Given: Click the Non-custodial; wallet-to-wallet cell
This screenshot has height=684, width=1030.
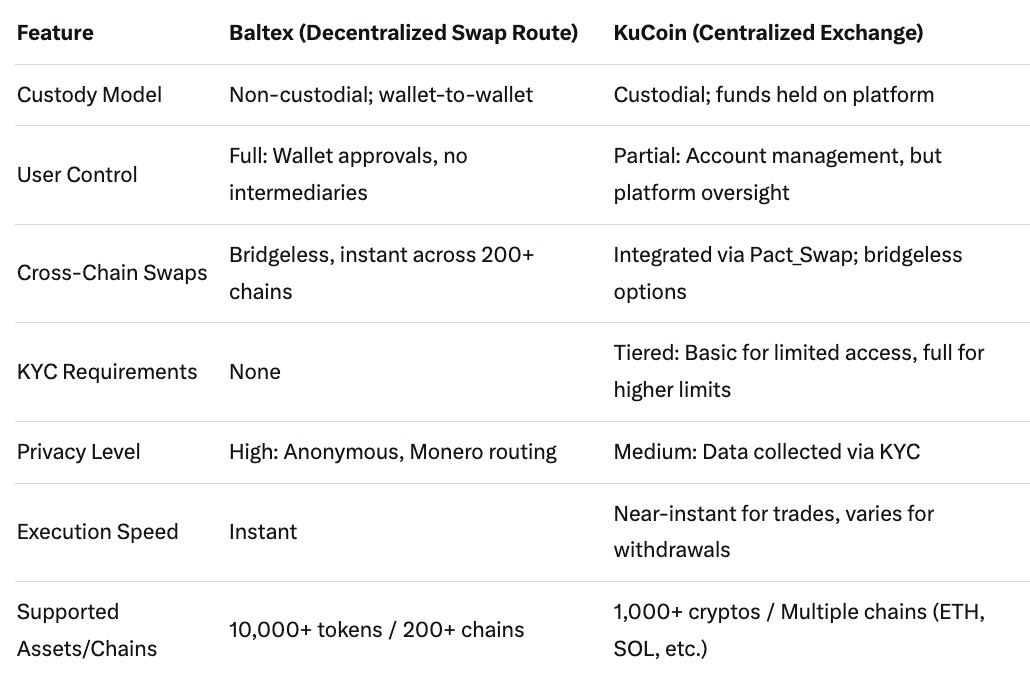Looking at the screenshot, I should coord(381,95).
